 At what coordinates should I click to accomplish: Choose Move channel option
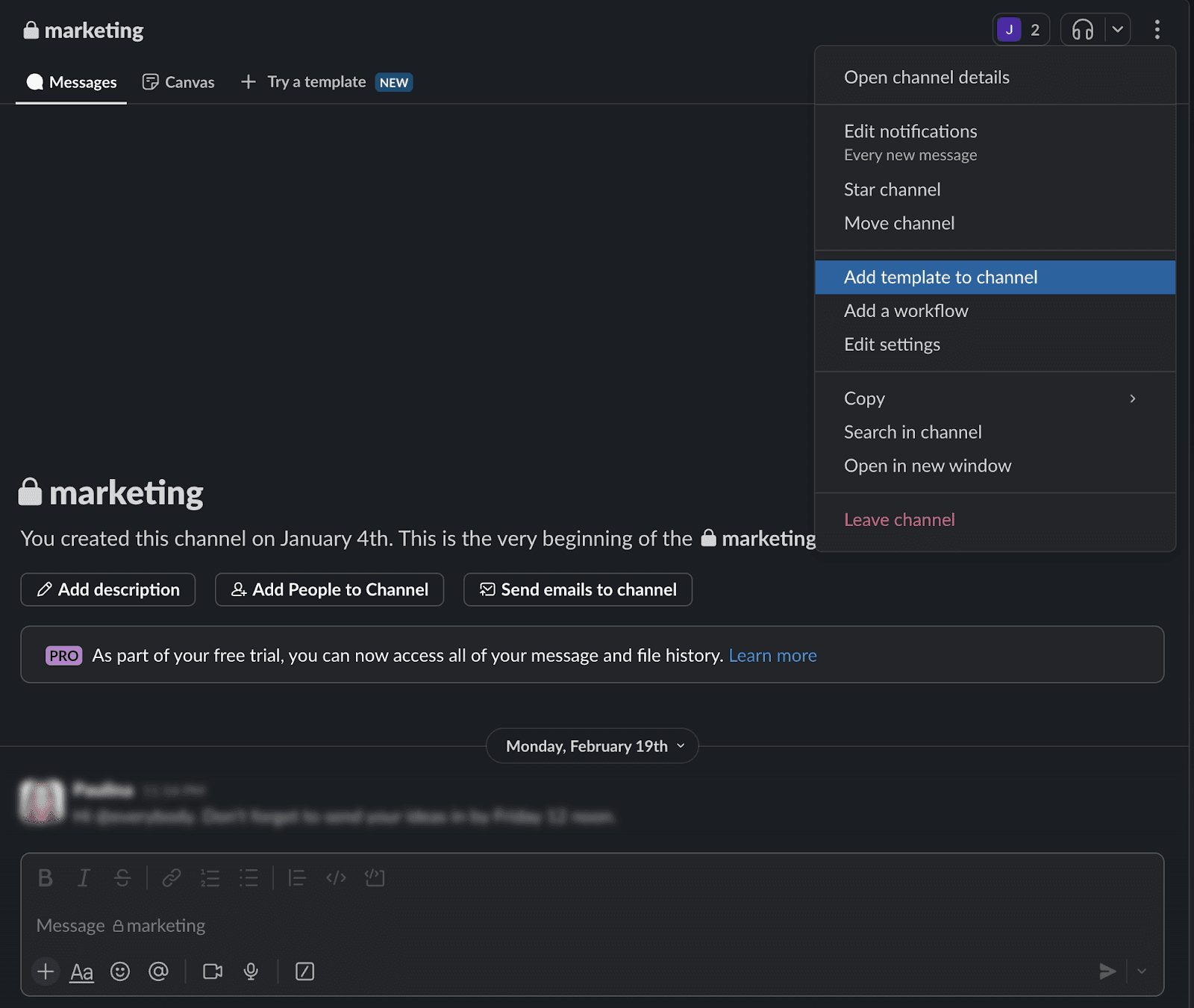pyautogui.click(x=995, y=223)
